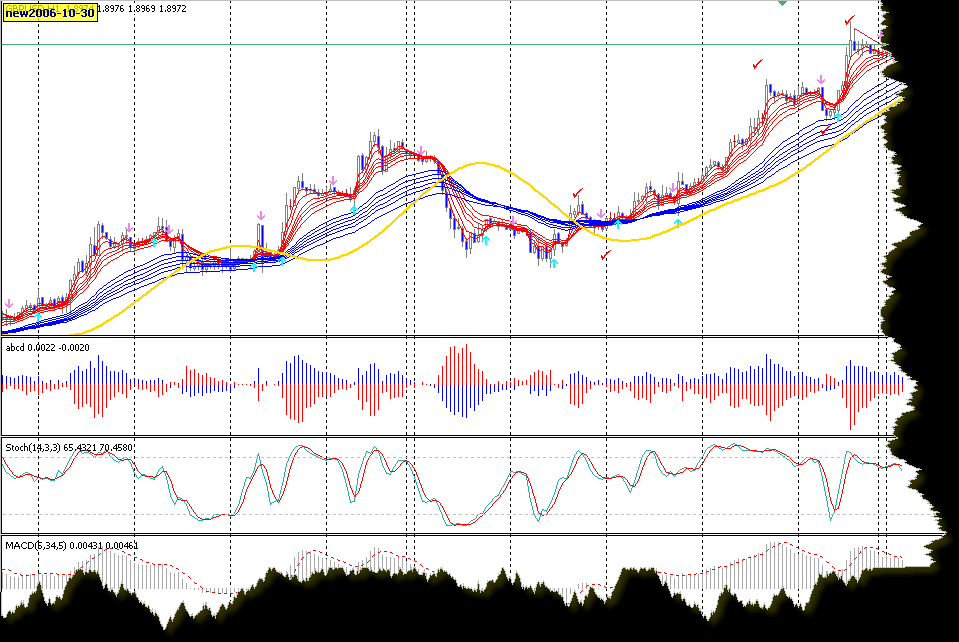Select the Stoch(14,3,3) indicator label

point(38,447)
